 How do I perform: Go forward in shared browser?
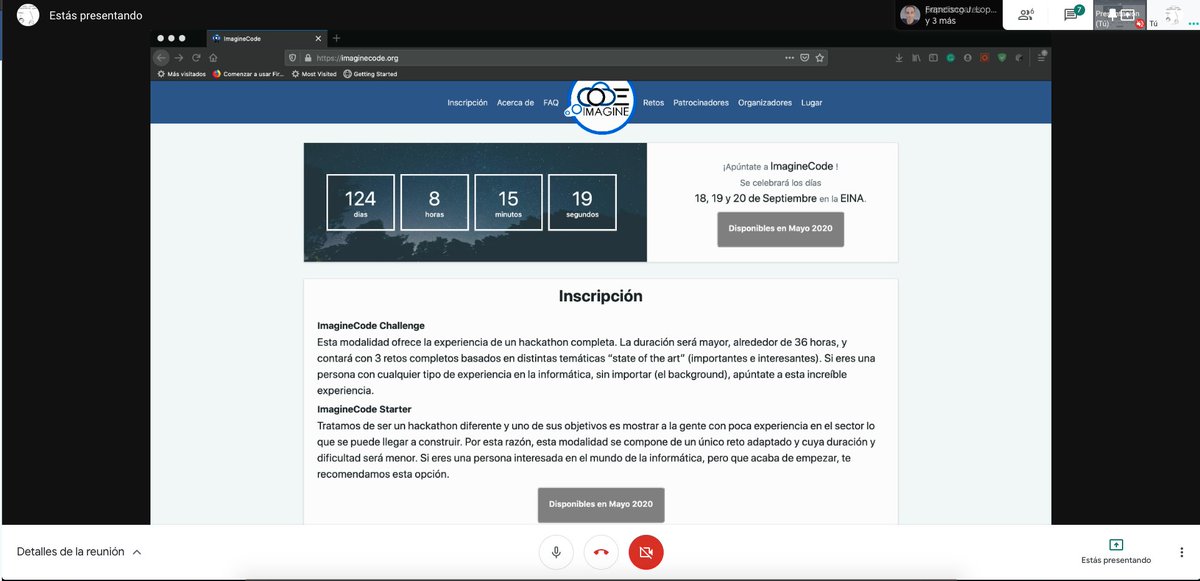coord(179,58)
